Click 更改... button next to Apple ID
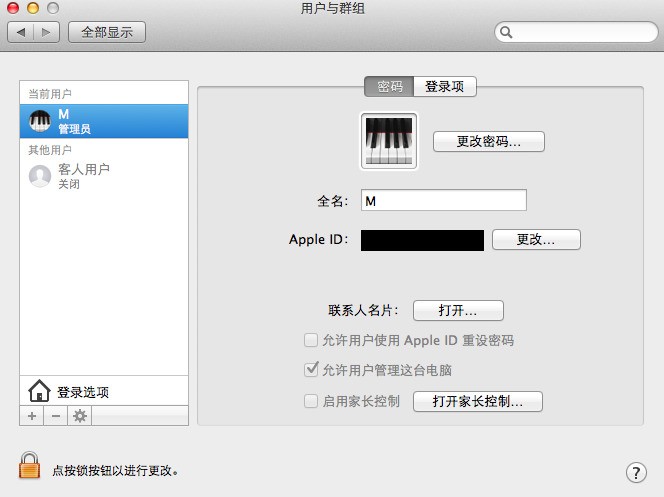 (x=536, y=240)
